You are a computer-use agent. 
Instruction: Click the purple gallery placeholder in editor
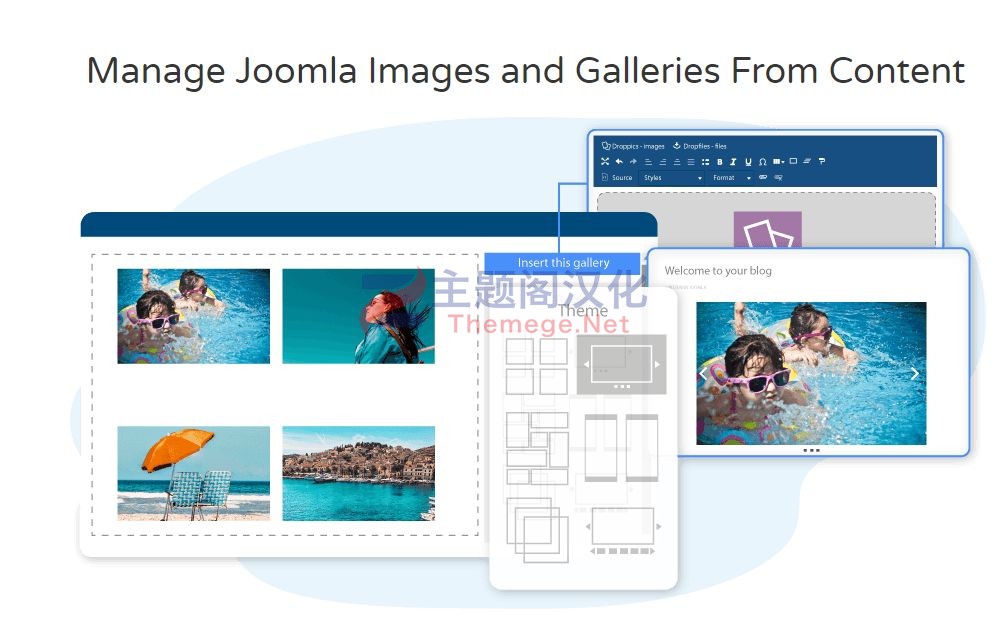point(768,230)
